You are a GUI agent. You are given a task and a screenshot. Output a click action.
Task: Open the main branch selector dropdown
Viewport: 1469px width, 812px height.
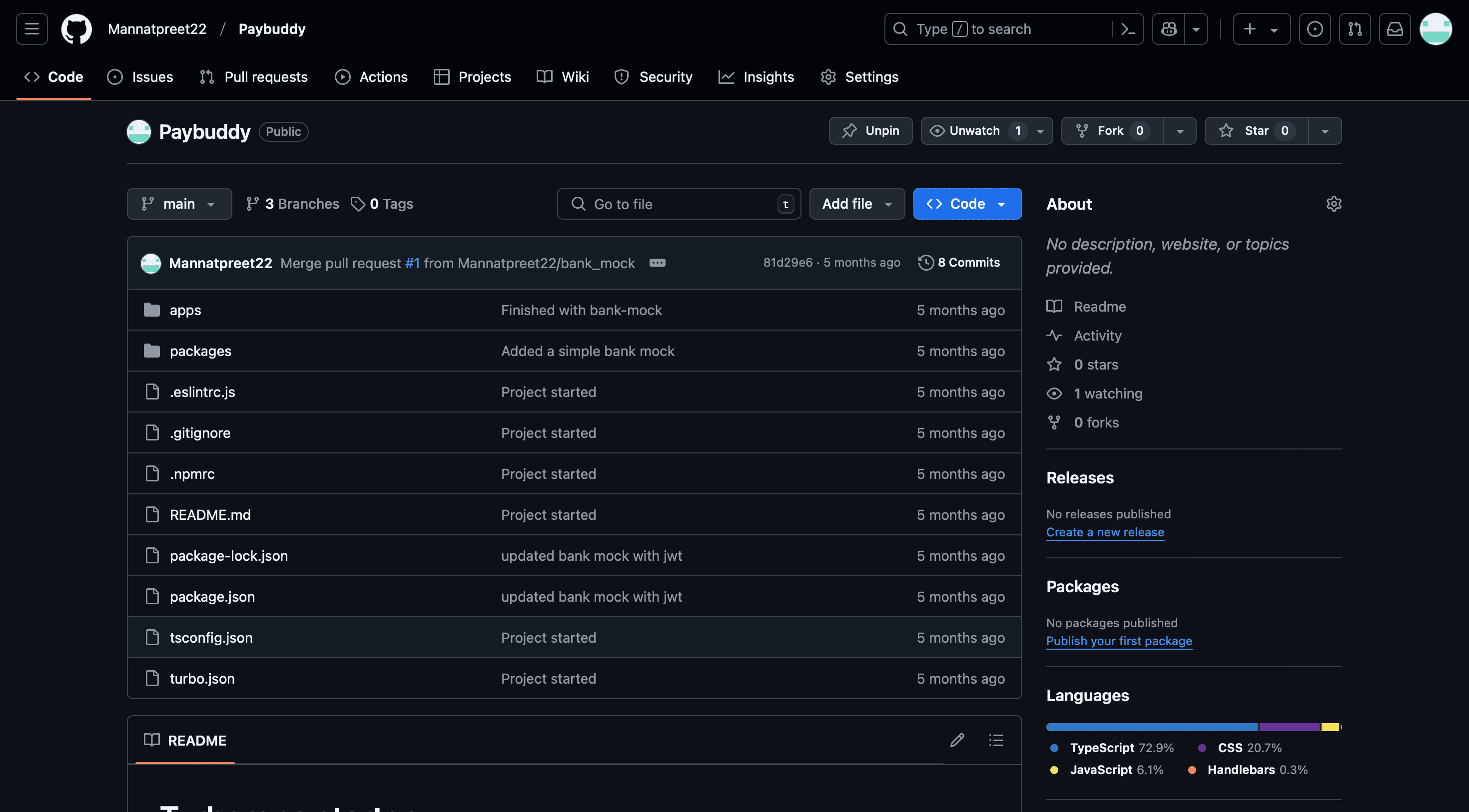(x=179, y=204)
